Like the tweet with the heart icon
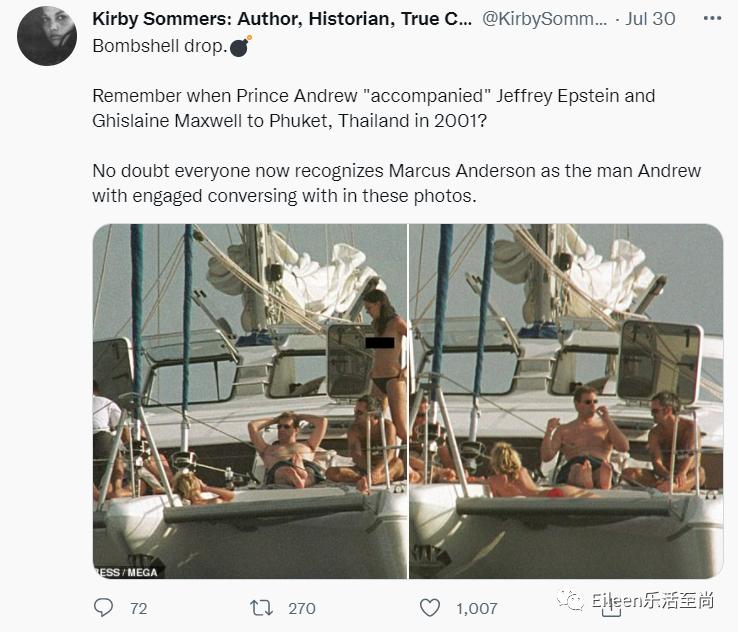 430,607
